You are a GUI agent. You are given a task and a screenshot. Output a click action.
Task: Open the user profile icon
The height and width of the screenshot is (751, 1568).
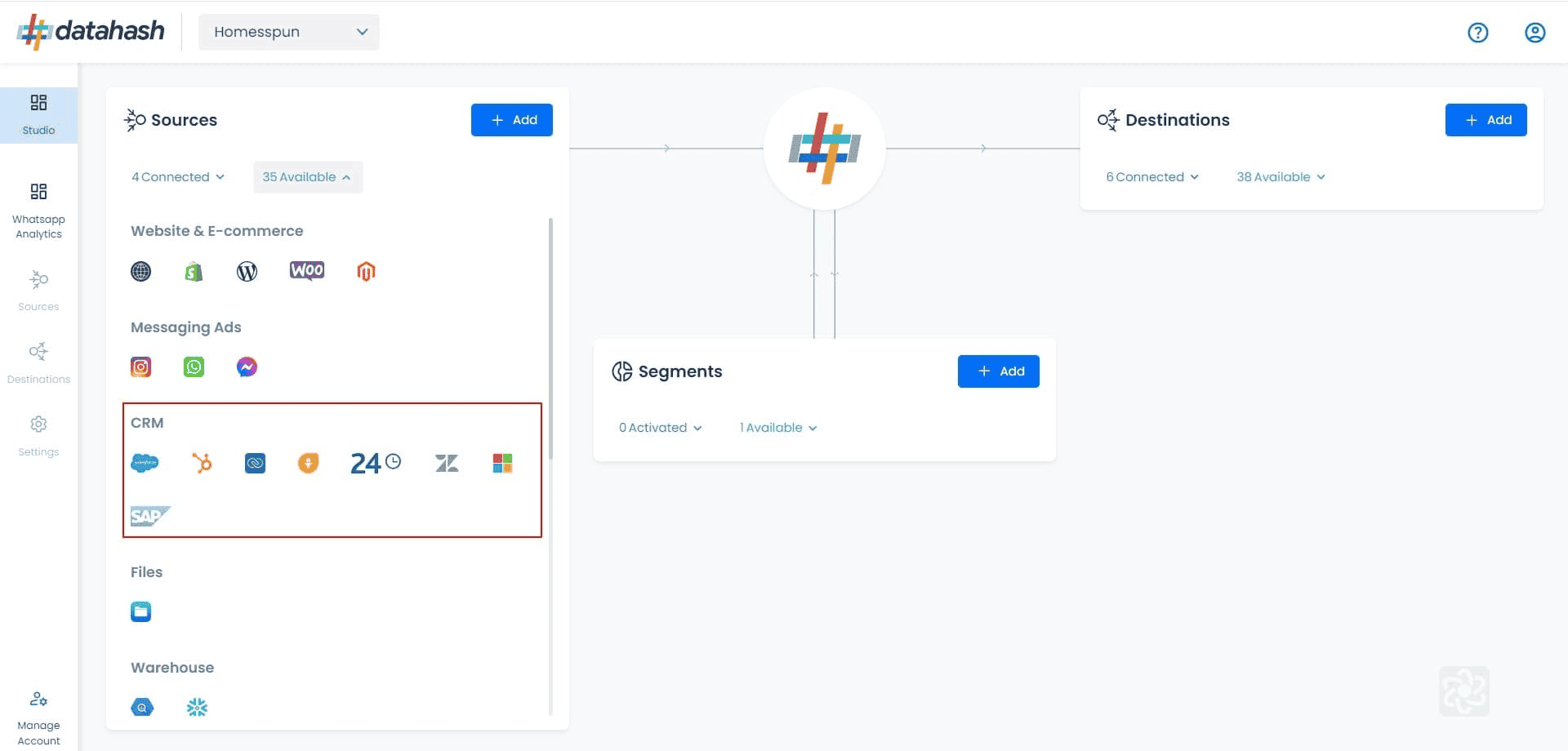point(1535,33)
